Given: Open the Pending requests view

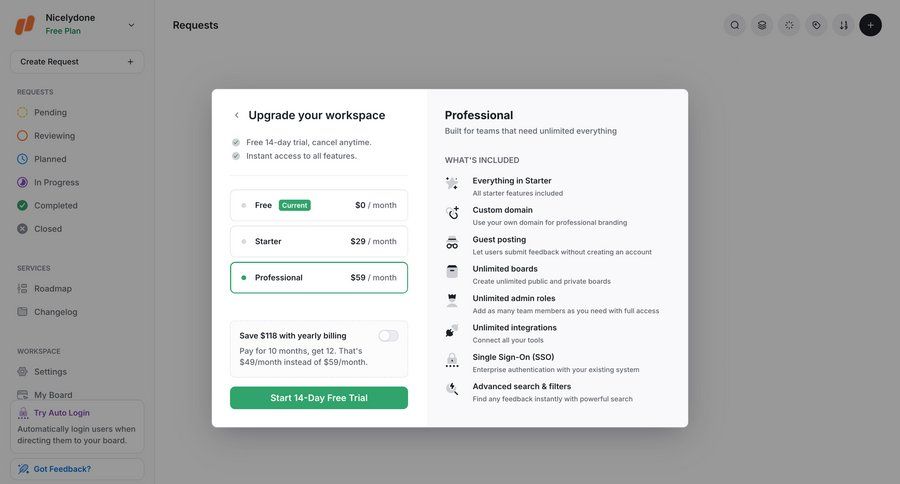Looking at the screenshot, I should (50, 112).
